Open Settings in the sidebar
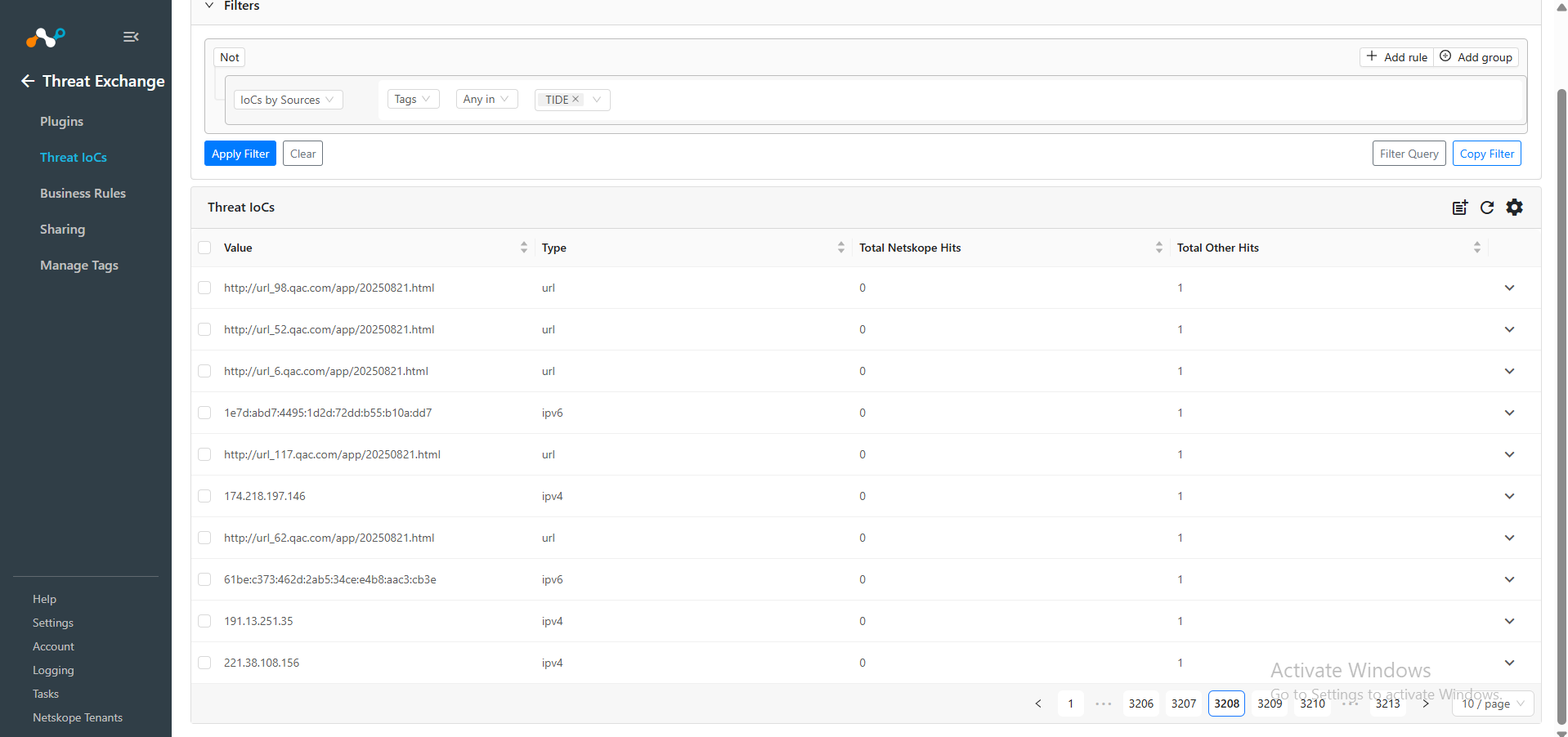This screenshot has width=1568, height=737. pyautogui.click(x=53, y=623)
